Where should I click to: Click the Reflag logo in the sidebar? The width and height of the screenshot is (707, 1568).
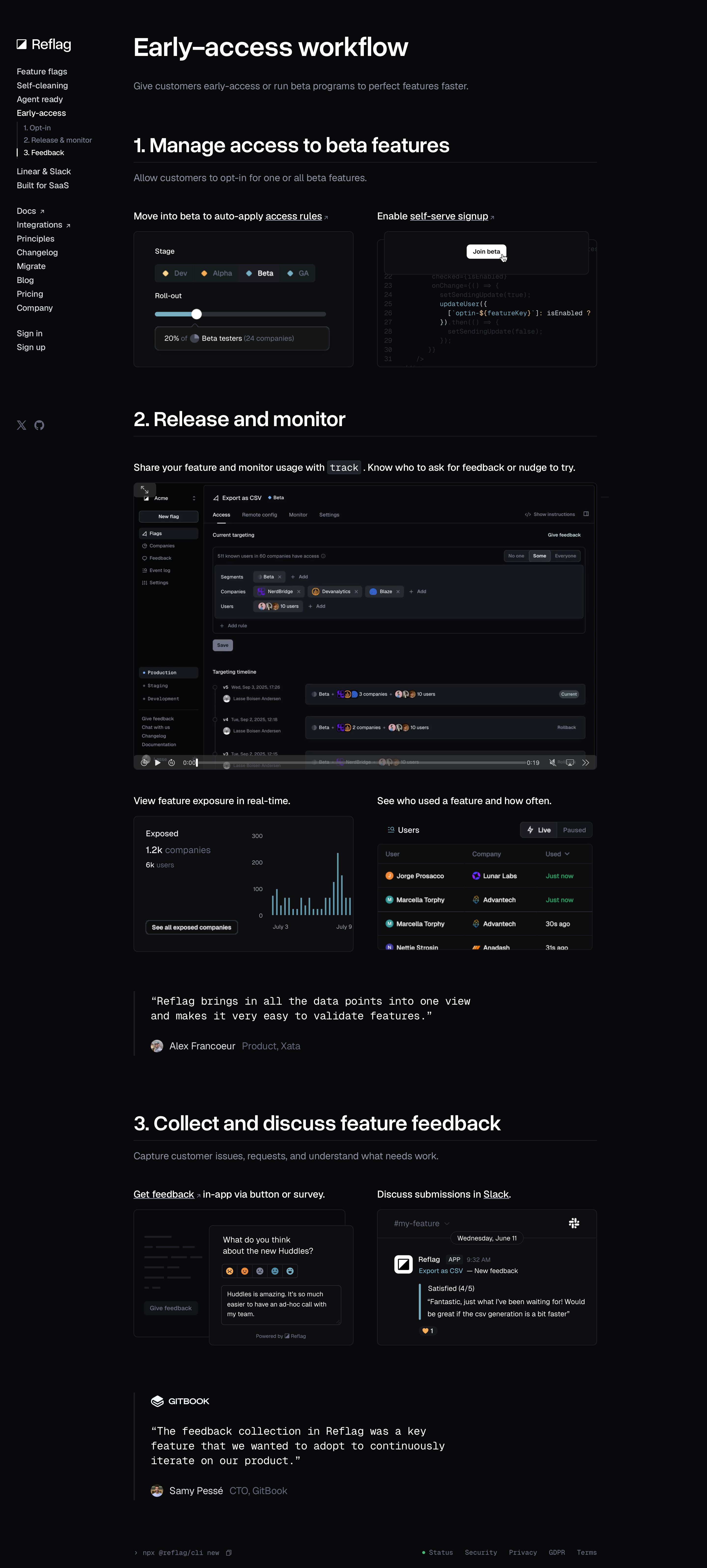click(x=44, y=44)
